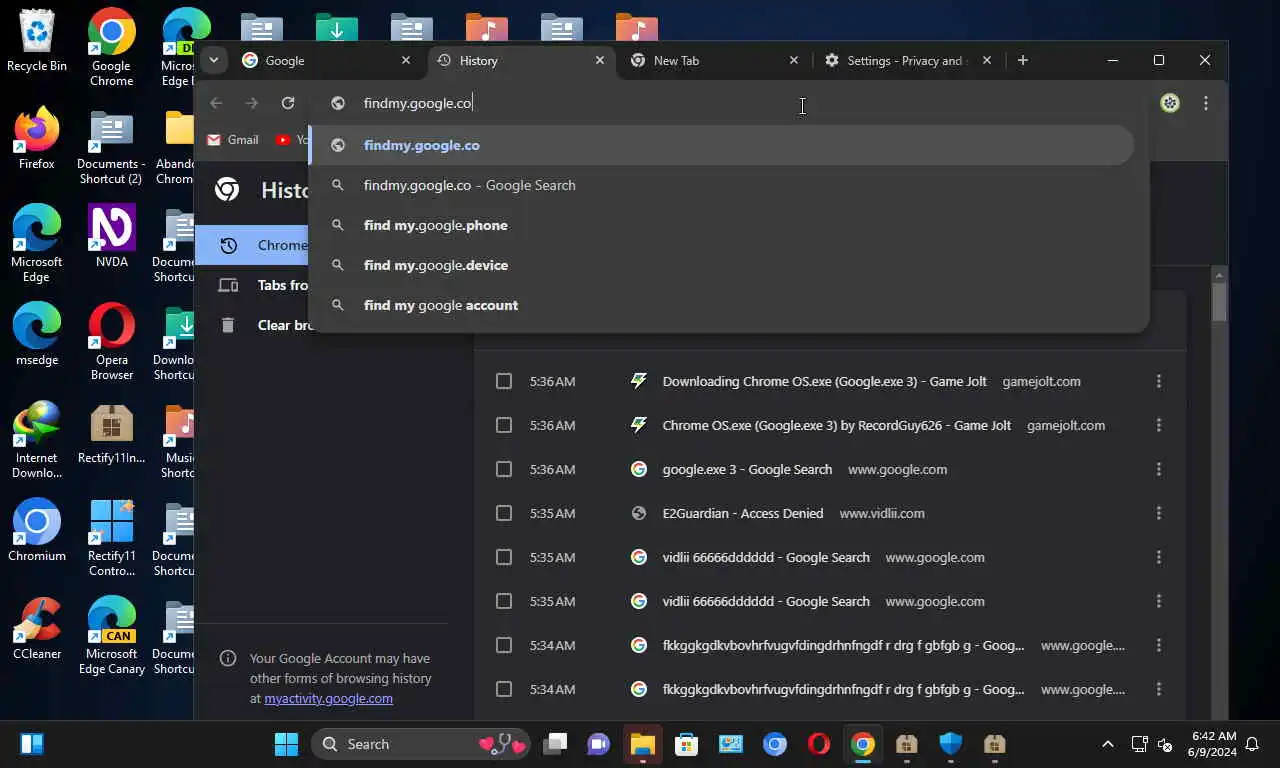Open Internet Download Manager desktop icon
1280x768 pixels.
37,440
